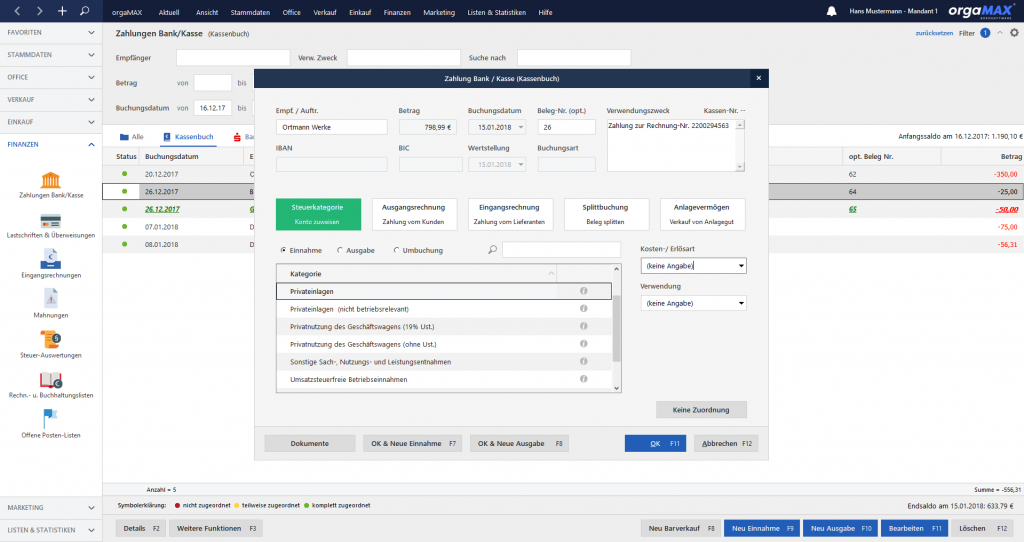This screenshot has height=542, width=1024.
Task: Open the notification bell
Action: pyautogui.click(x=831, y=12)
